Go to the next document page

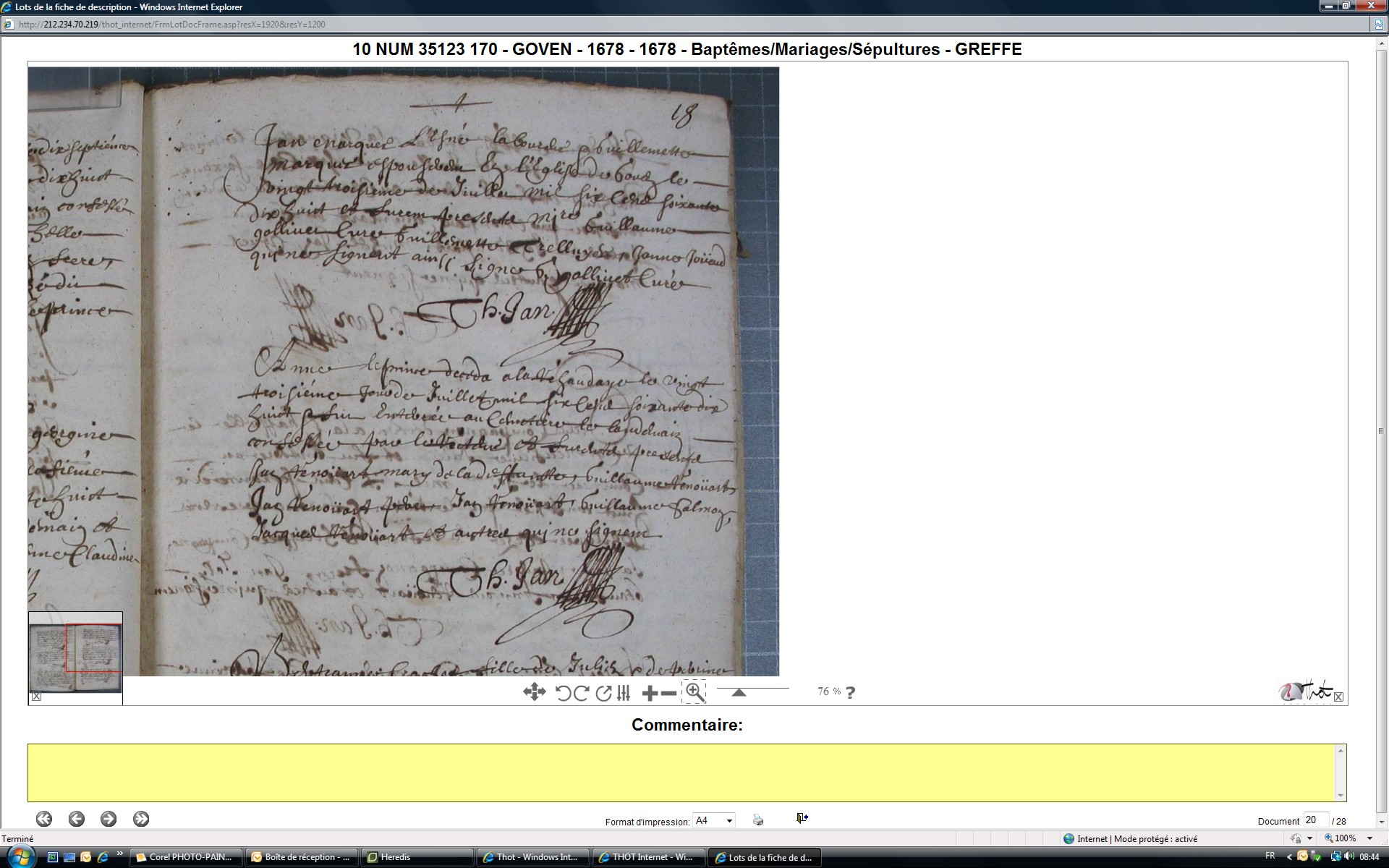109,819
